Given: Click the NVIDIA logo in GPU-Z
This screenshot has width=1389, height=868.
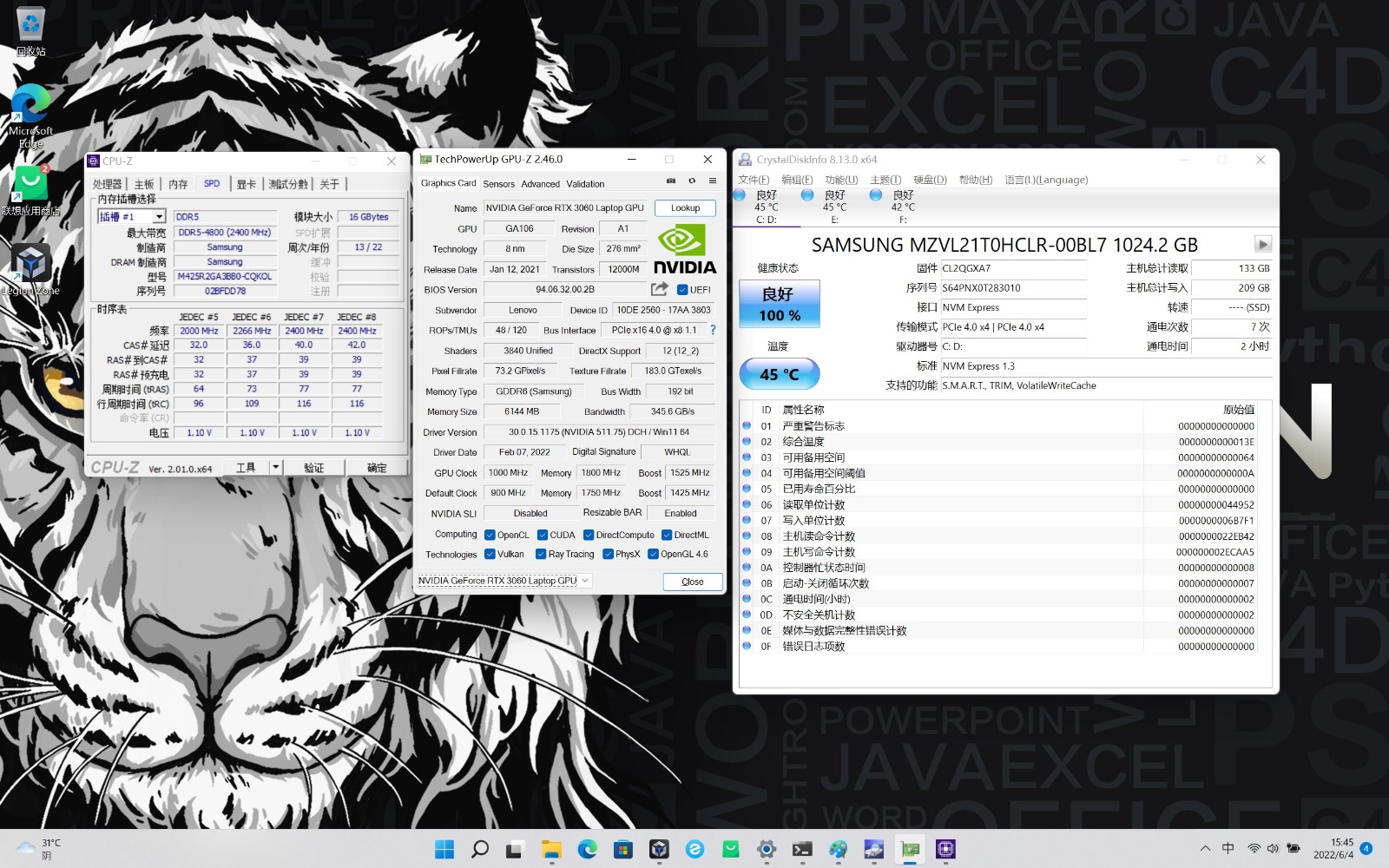Looking at the screenshot, I should [x=684, y=249].
